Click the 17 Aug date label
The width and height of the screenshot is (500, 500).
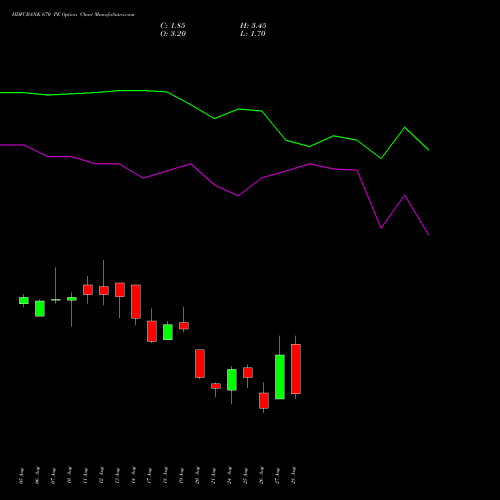(149, 476)
